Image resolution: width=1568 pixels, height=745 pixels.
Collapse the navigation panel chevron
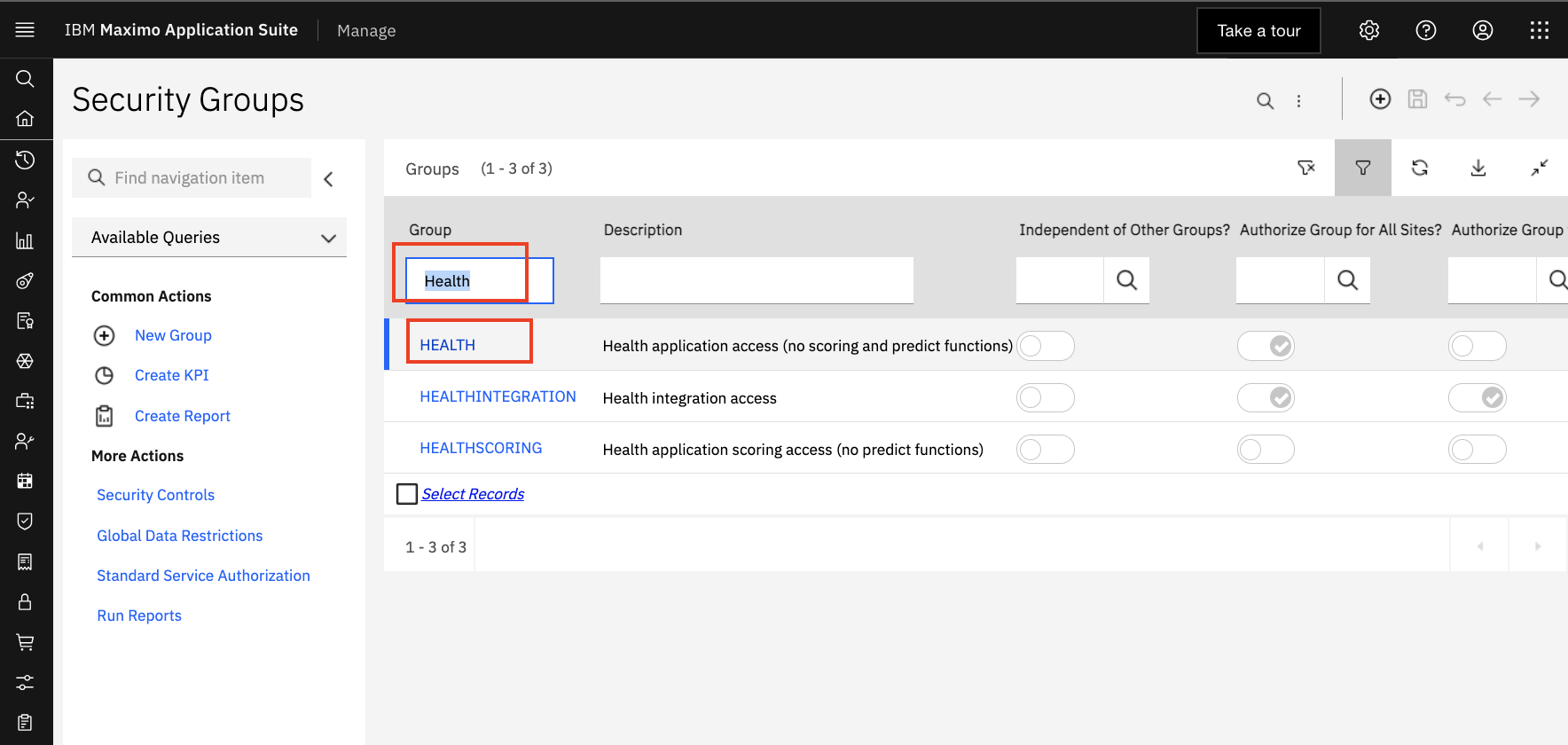pyautogui.click(x=328, y=179)
